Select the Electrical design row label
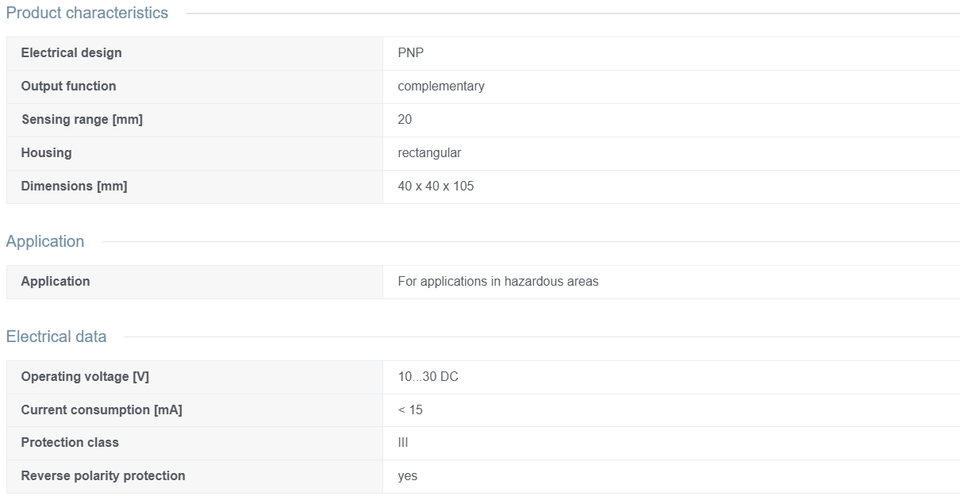960x500 pixels. click(71, 53)
